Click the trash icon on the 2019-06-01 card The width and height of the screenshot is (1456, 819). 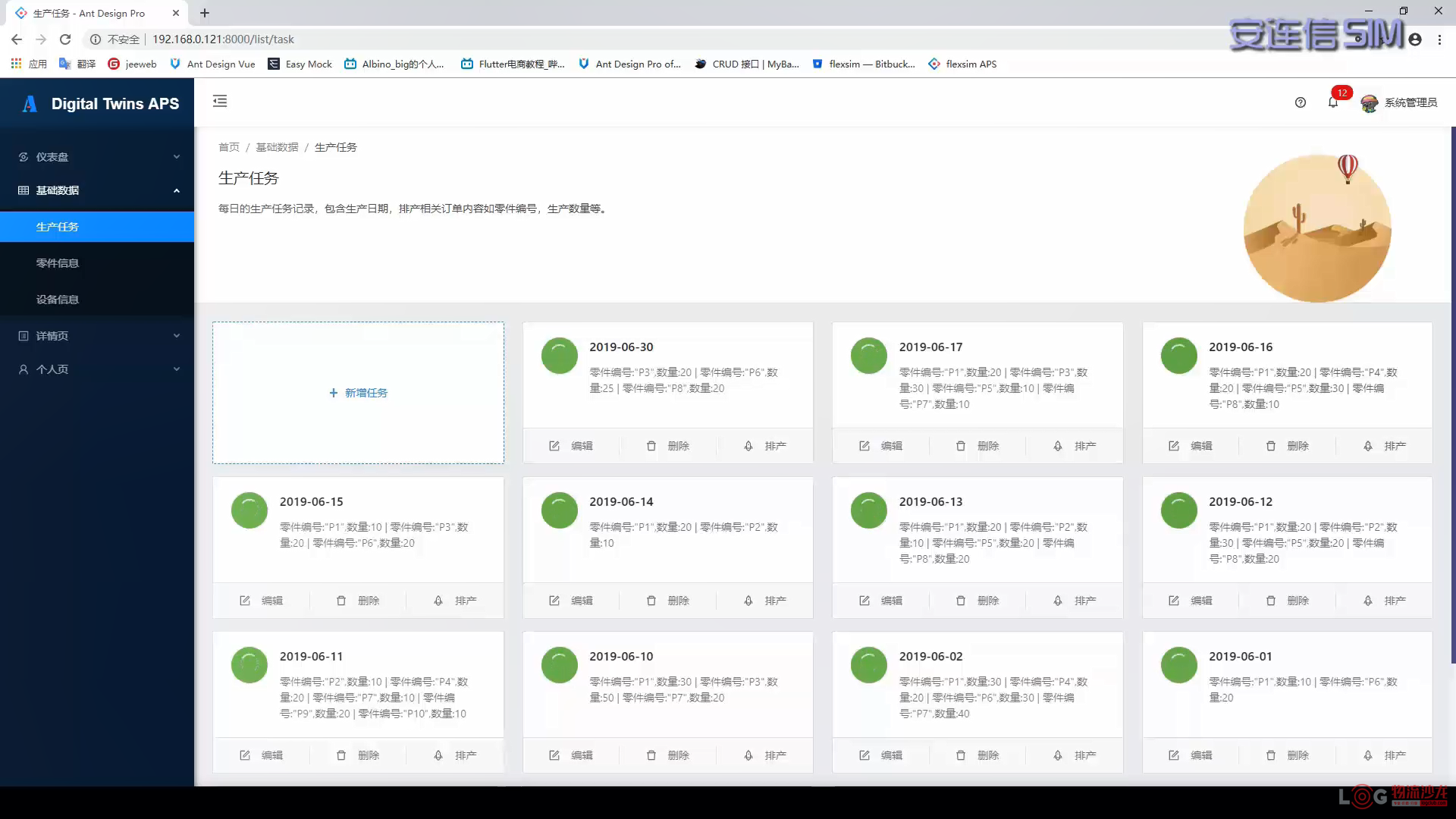click(1271, 755)
